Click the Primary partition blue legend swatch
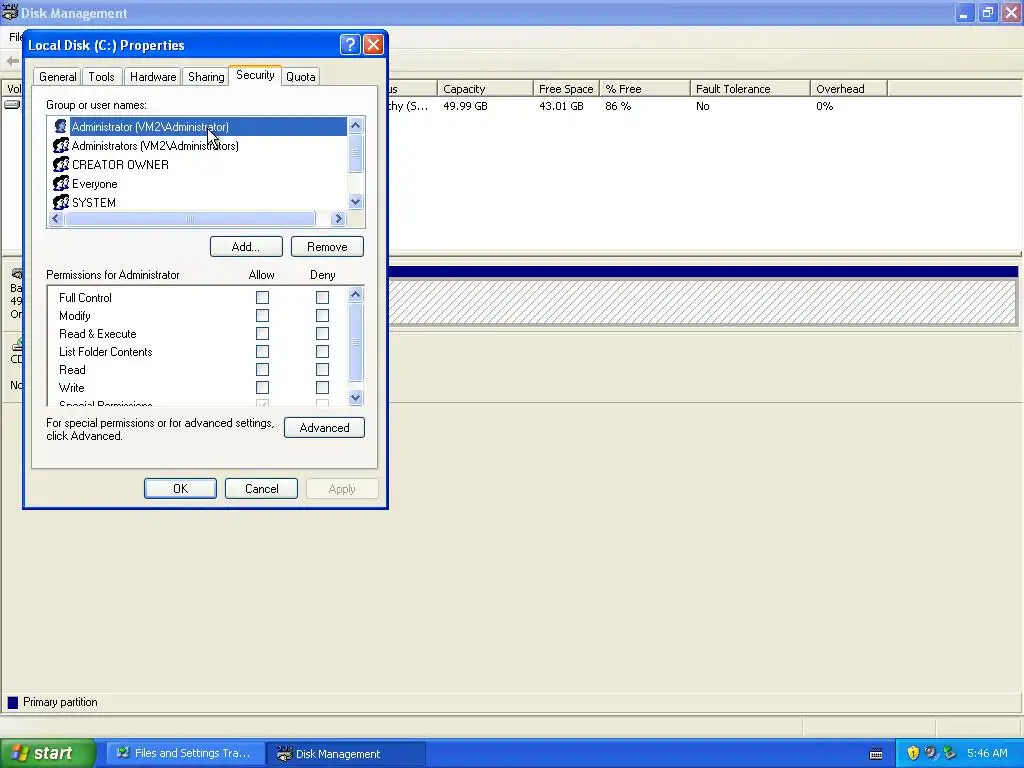Screen dimensions: 1024x768 [12, 703]
